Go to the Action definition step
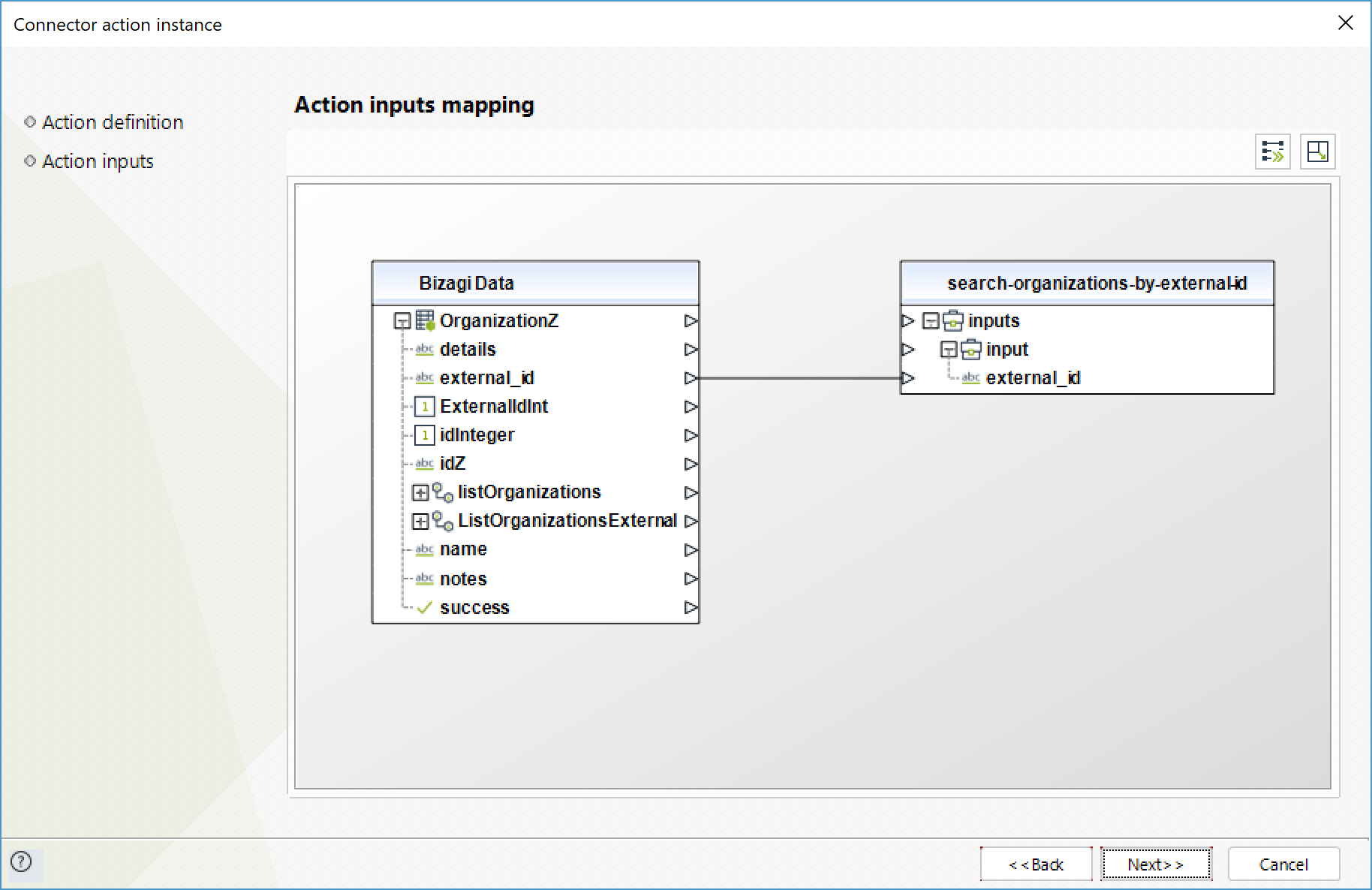Viewport: 1372px width, 890px height. click(x=113, y=122)
